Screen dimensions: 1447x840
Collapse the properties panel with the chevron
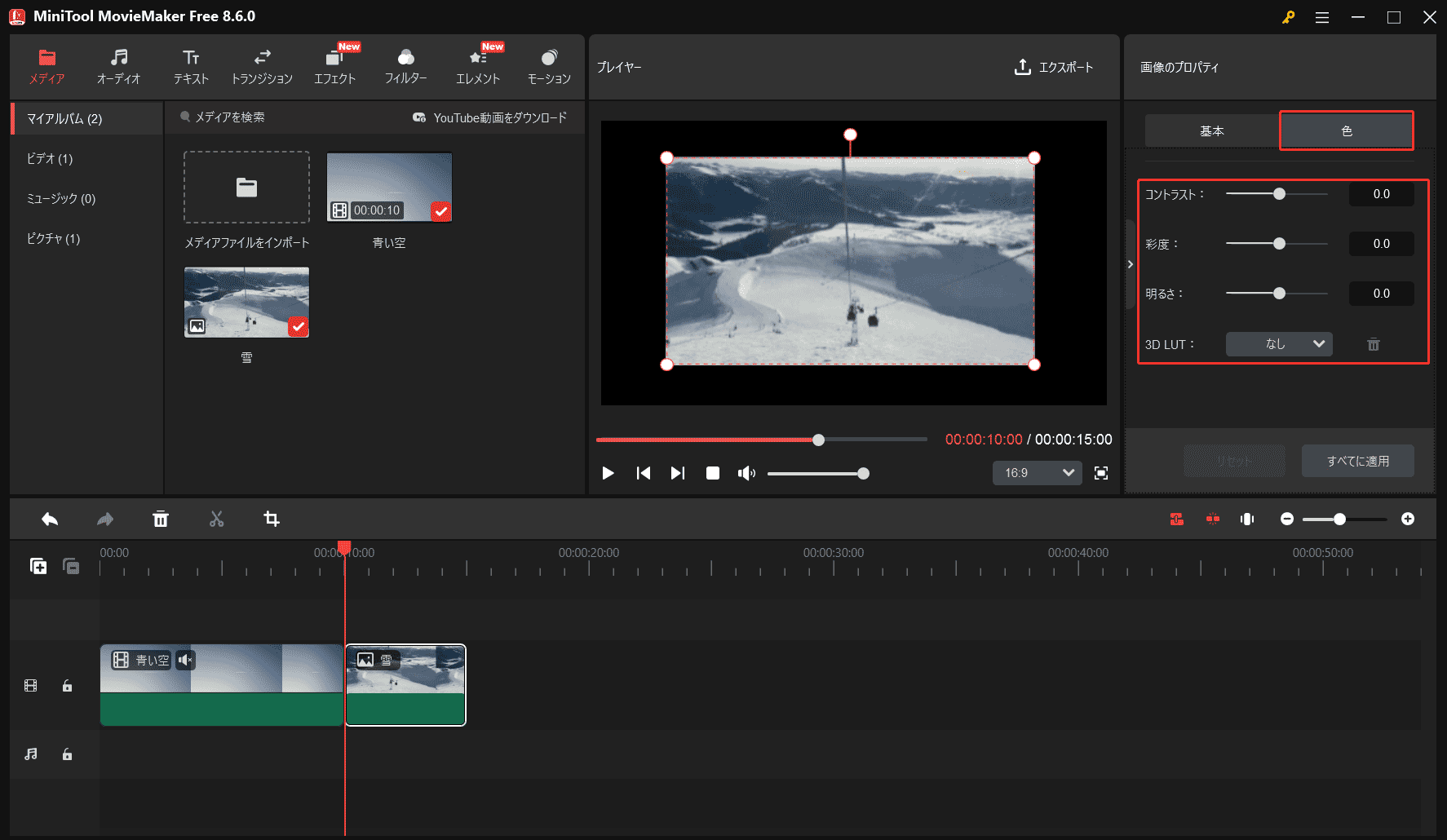click(x=1131, y=264)
